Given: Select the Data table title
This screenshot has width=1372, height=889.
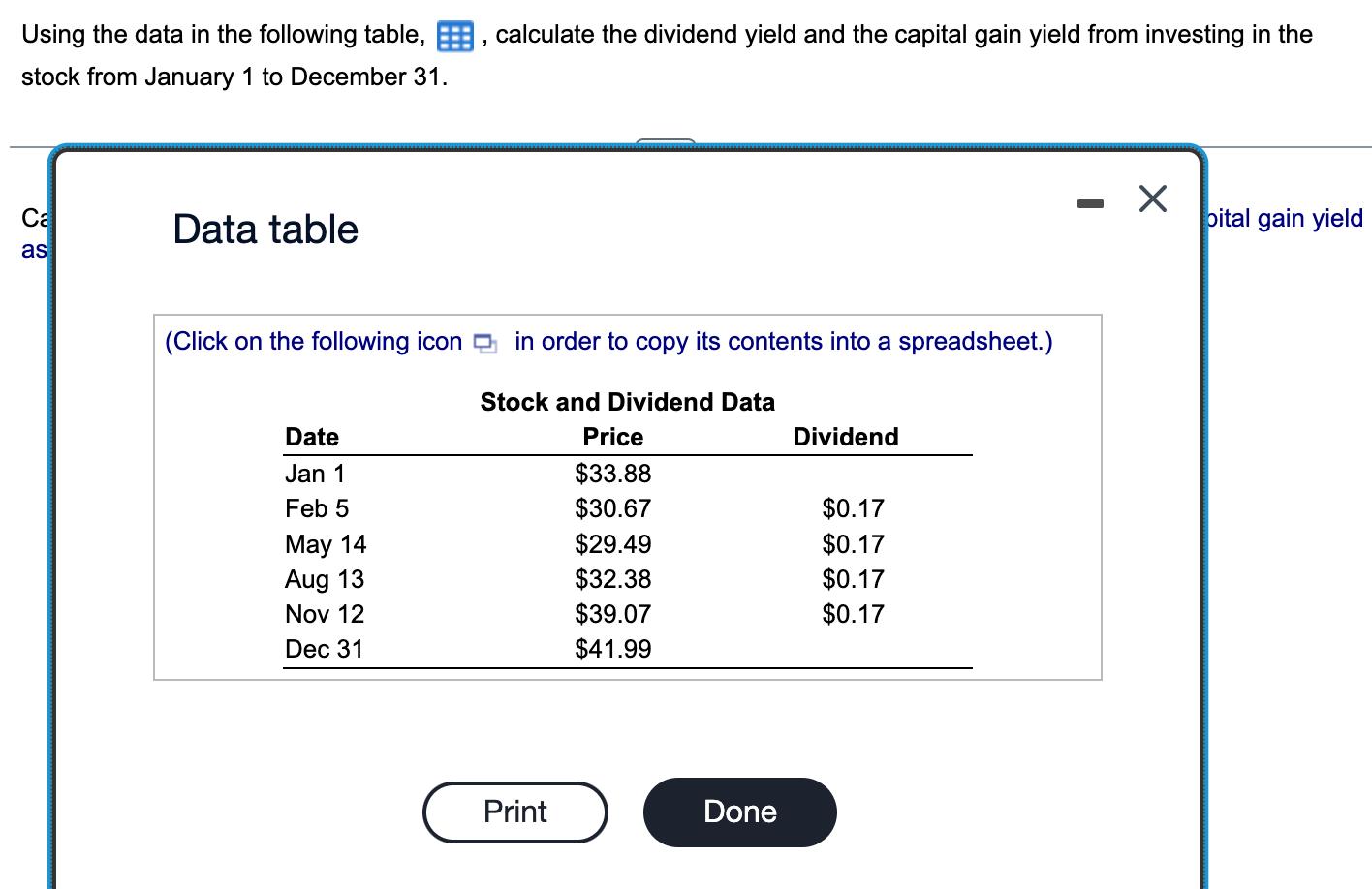Looking at the screenshot, I should click(265, 230).
